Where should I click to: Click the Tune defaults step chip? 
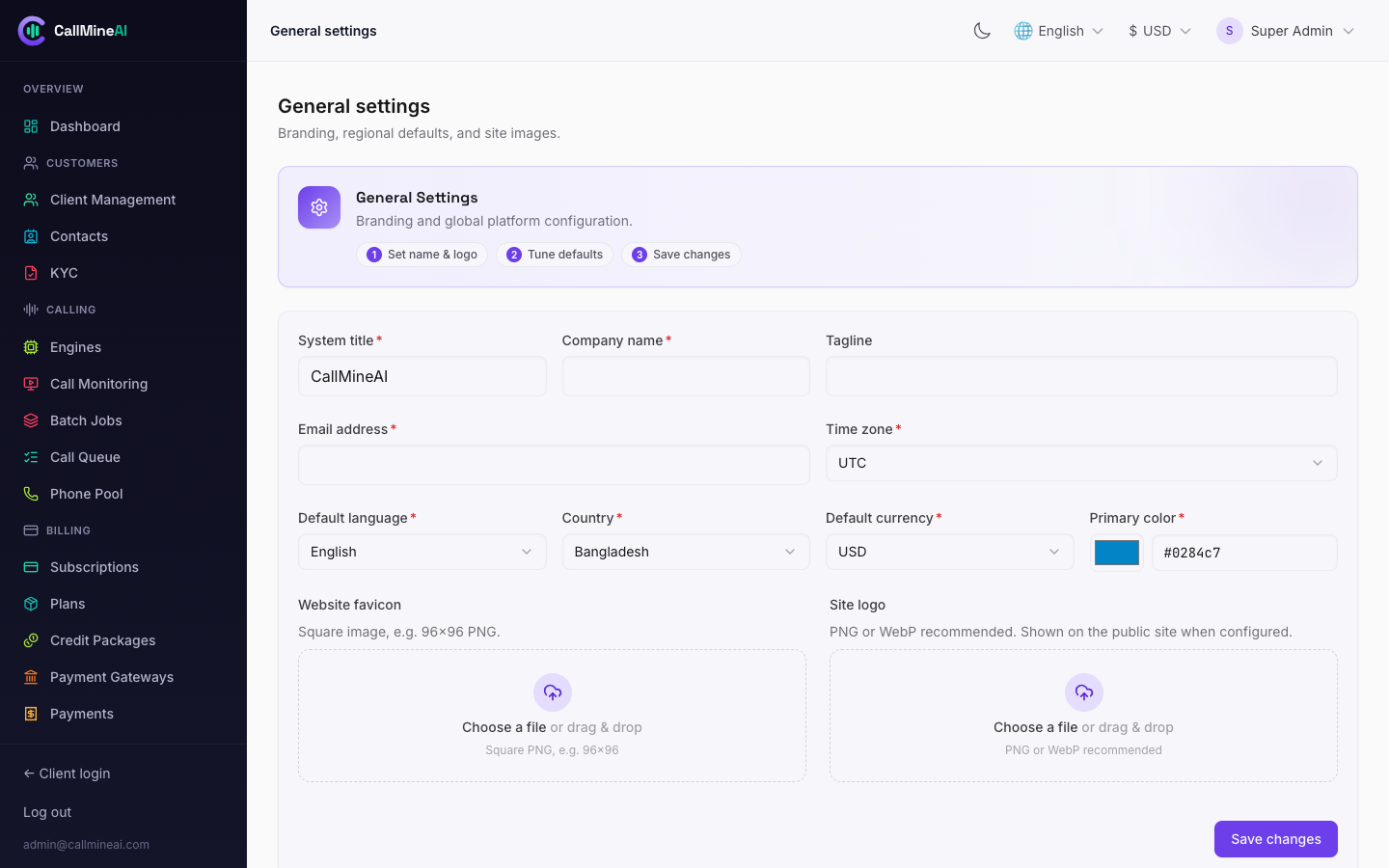point(555,255)
